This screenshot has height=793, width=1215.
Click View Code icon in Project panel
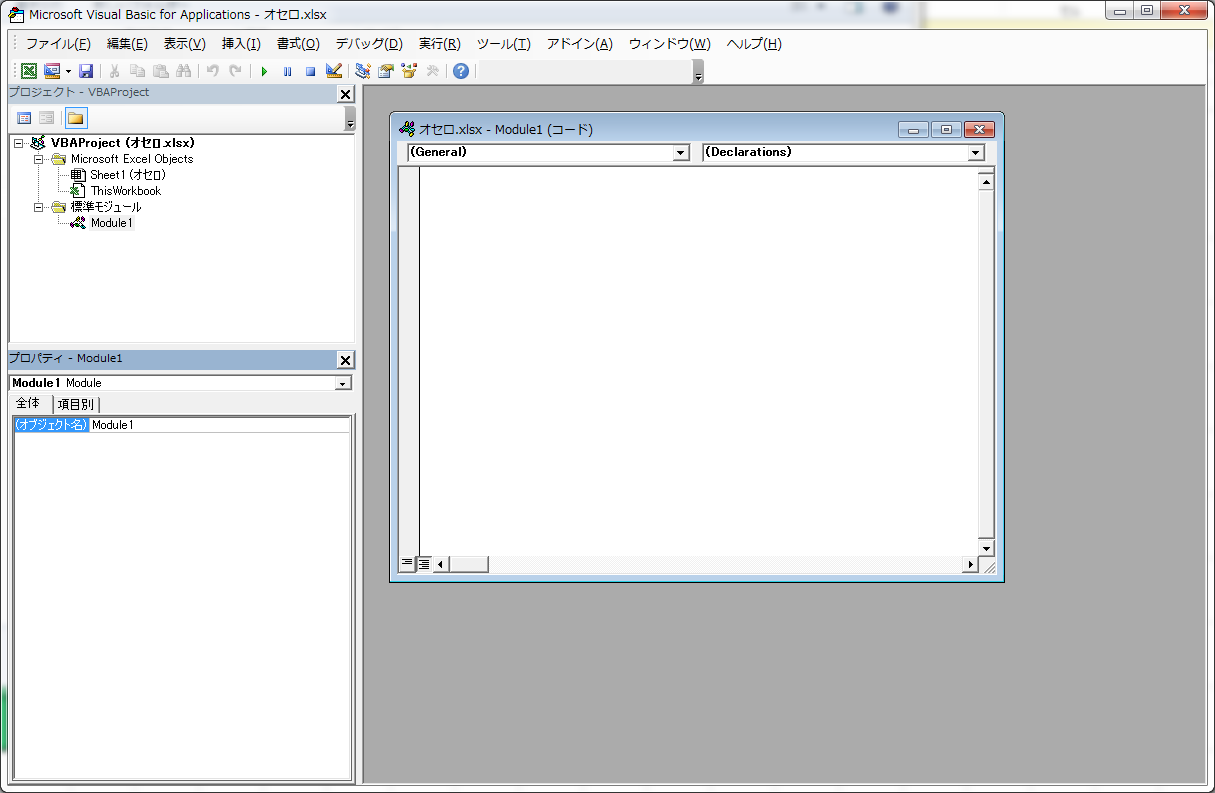pyautogui.click(x=24, y=118)
